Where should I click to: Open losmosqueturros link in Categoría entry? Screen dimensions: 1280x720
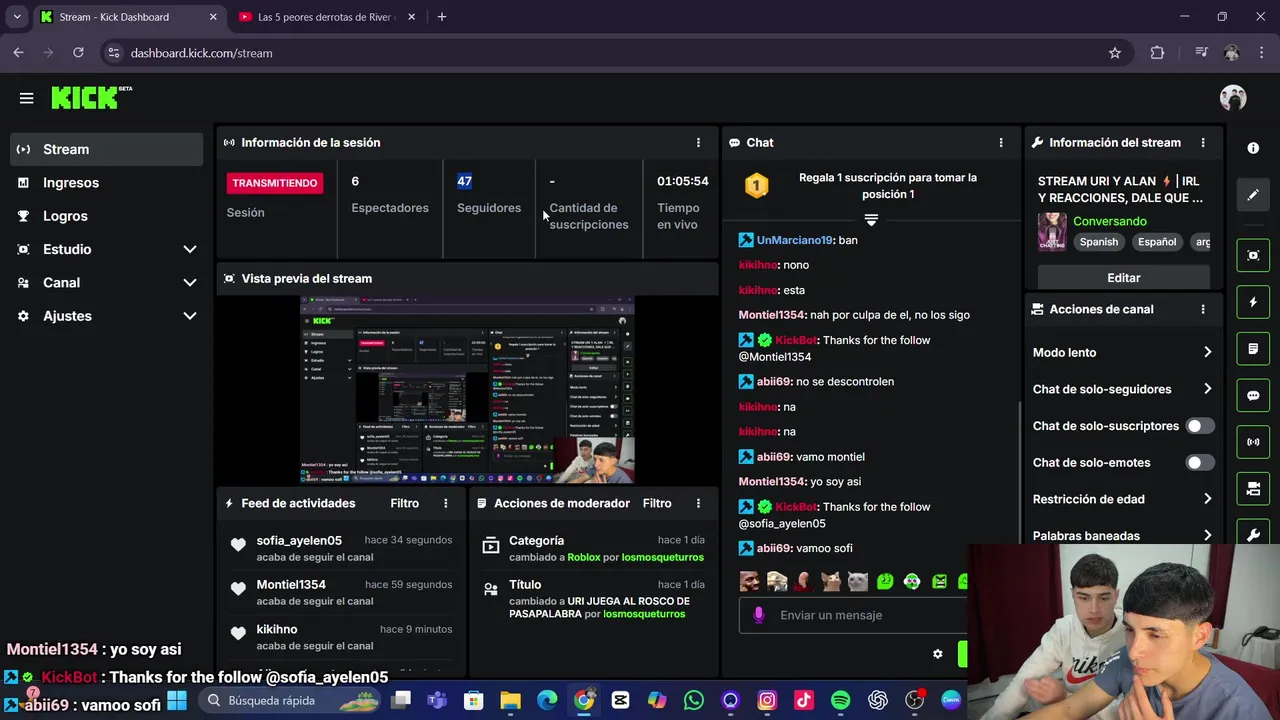(x=662, y=557)
